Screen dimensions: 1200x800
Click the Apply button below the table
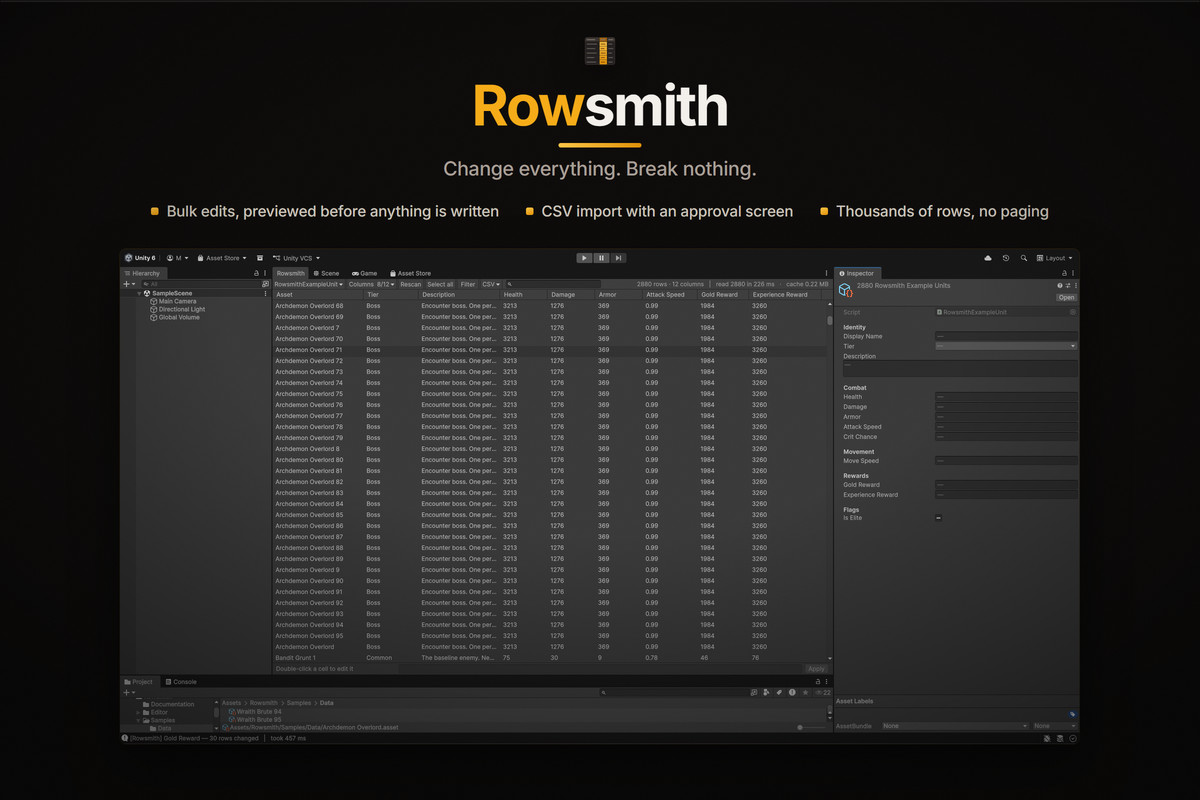pos(816,668)
